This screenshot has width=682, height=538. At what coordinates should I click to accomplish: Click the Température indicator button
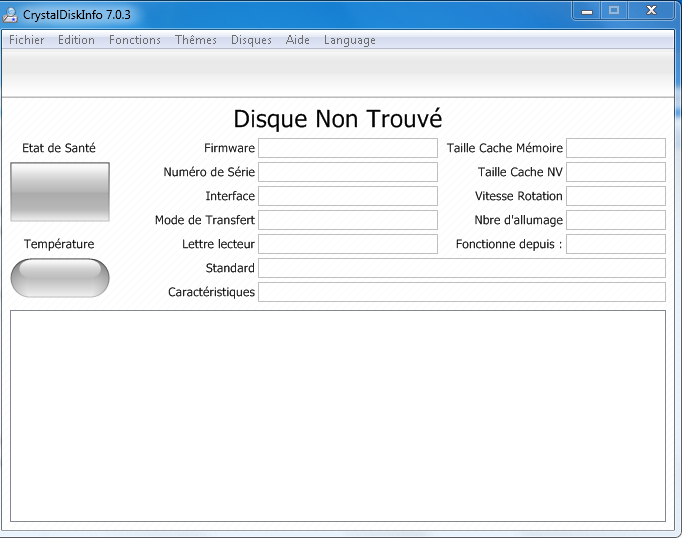(x=59, y=278)
